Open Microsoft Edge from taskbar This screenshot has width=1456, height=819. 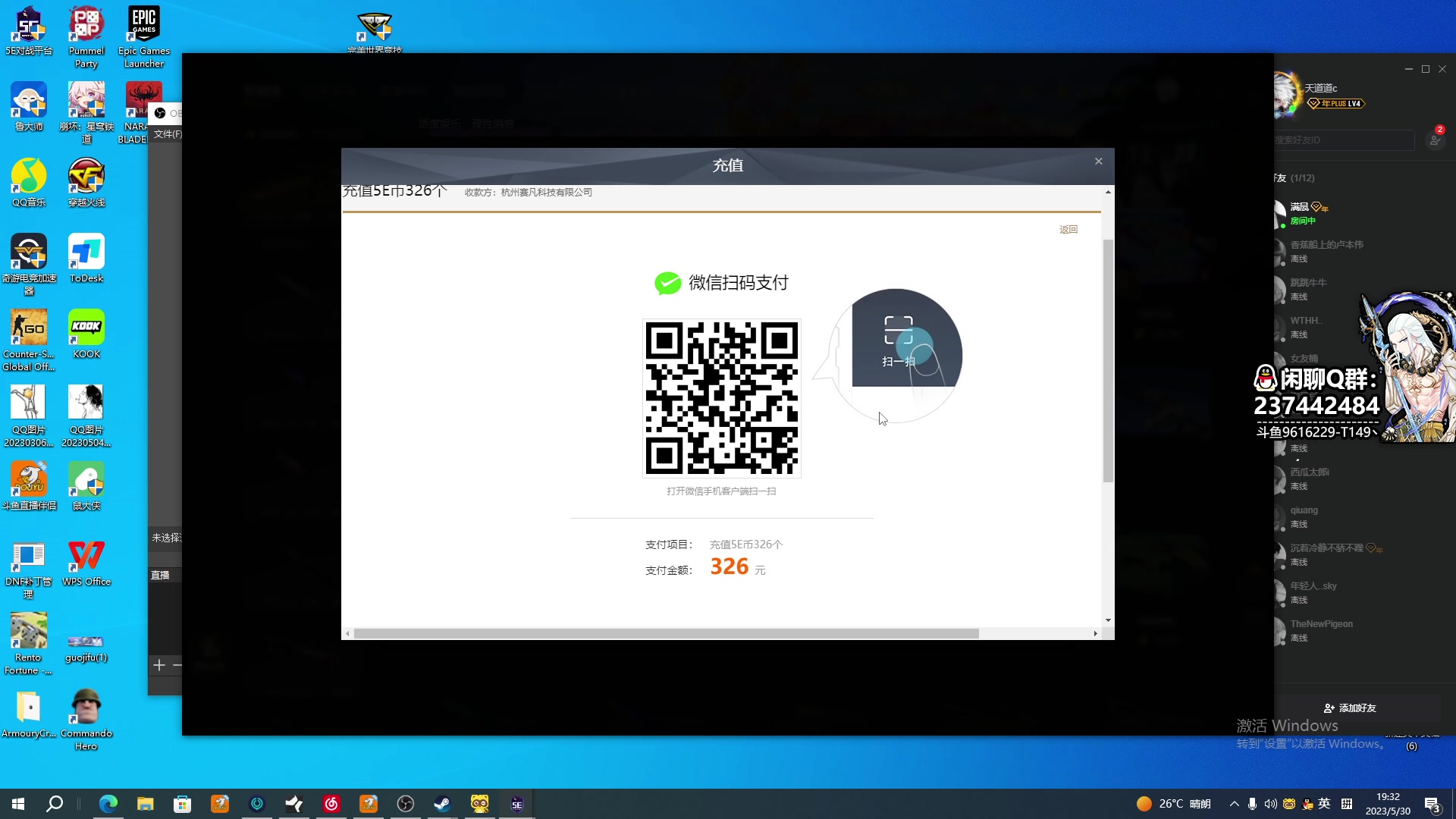click(x=108, y=804)
